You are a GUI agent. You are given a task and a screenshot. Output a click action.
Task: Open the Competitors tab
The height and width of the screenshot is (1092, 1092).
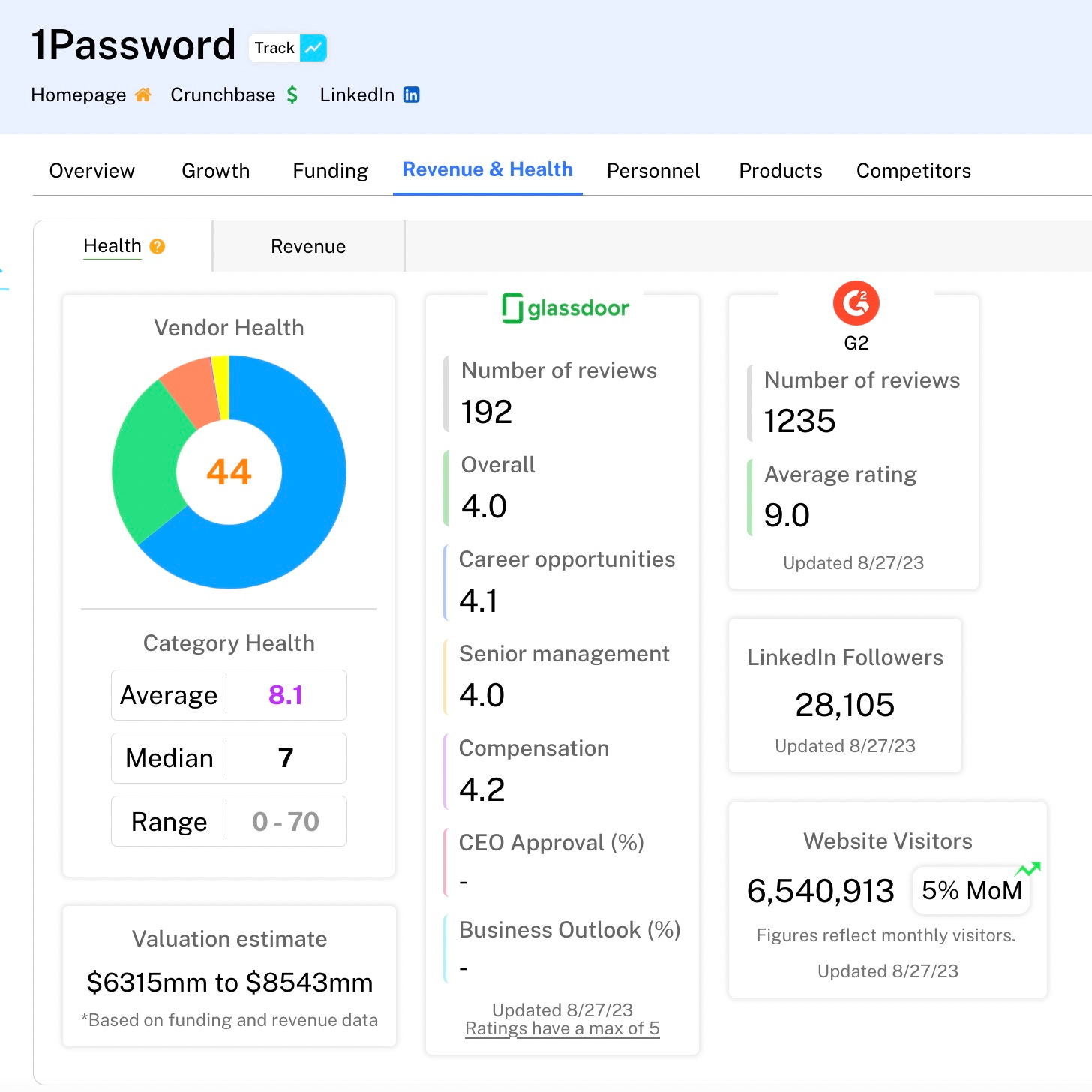(913, 171)
